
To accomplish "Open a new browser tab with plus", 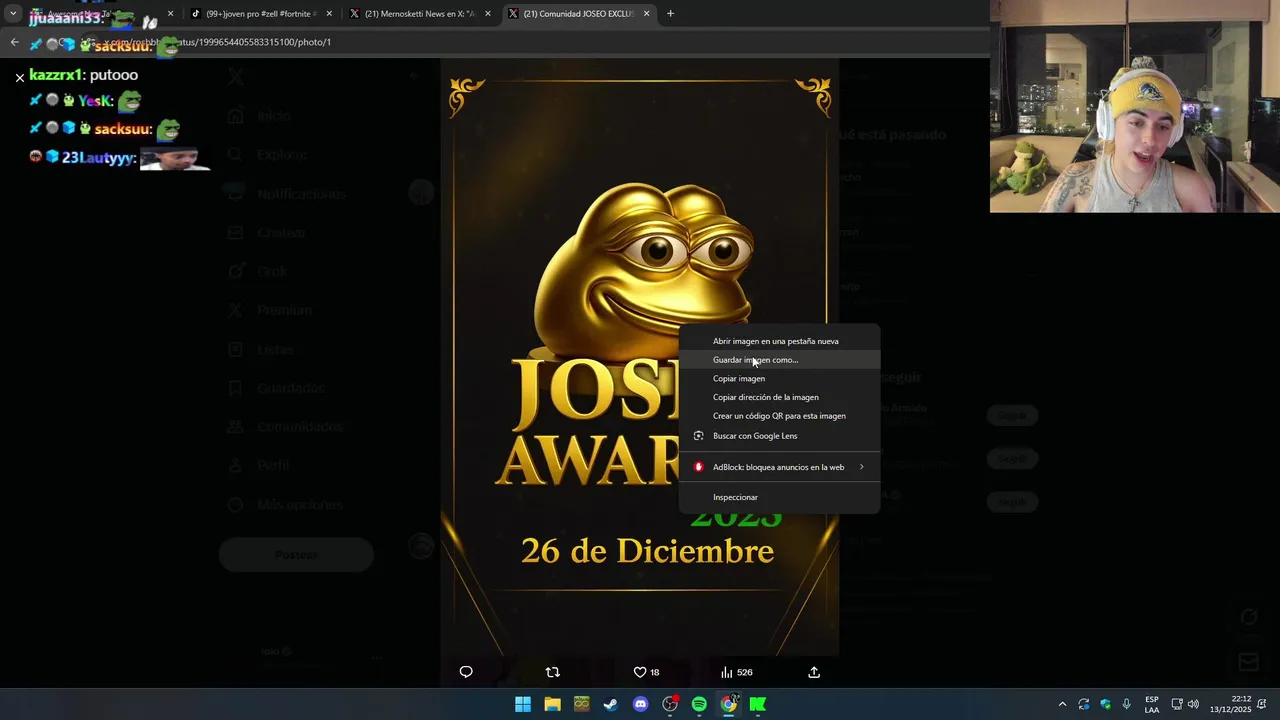I will (x=670, y=14).
